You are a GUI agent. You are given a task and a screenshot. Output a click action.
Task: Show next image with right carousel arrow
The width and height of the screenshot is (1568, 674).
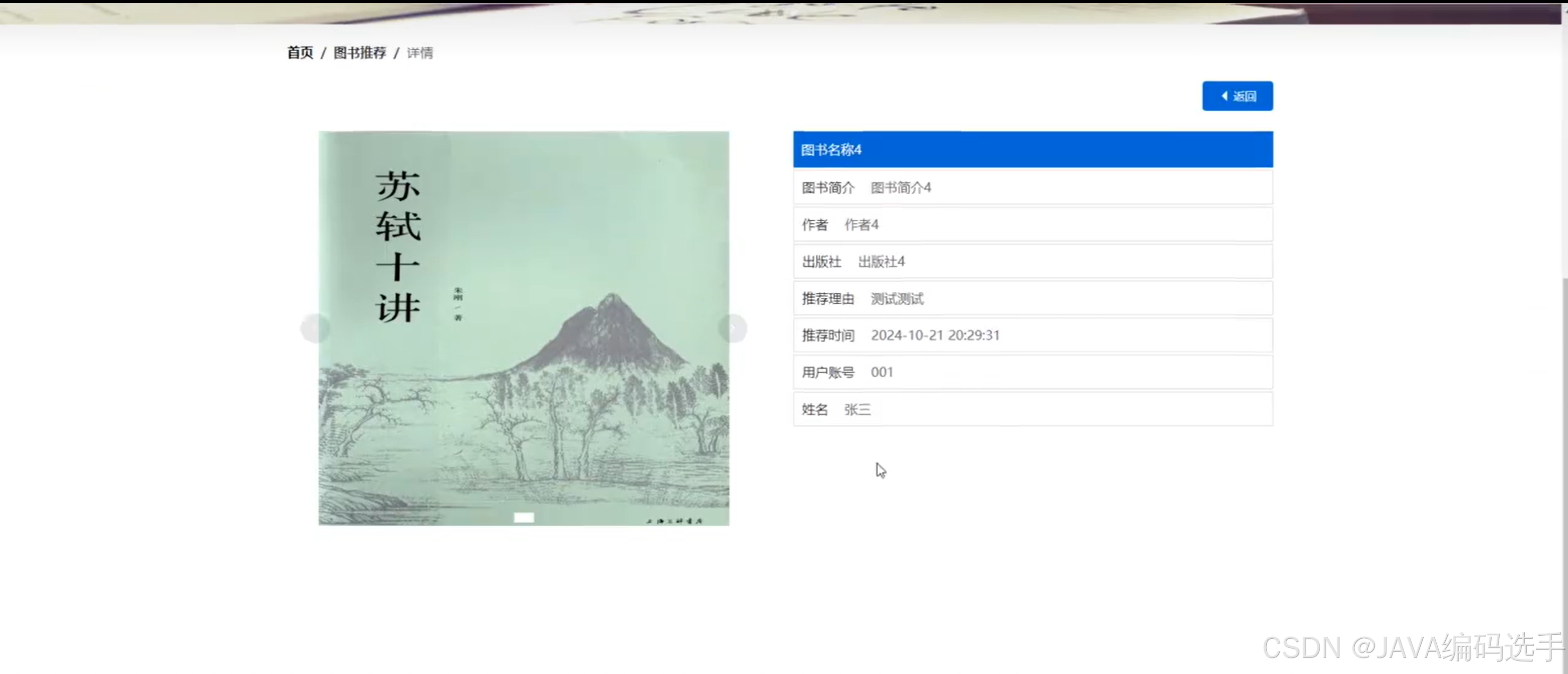click(x=733, y=329)
